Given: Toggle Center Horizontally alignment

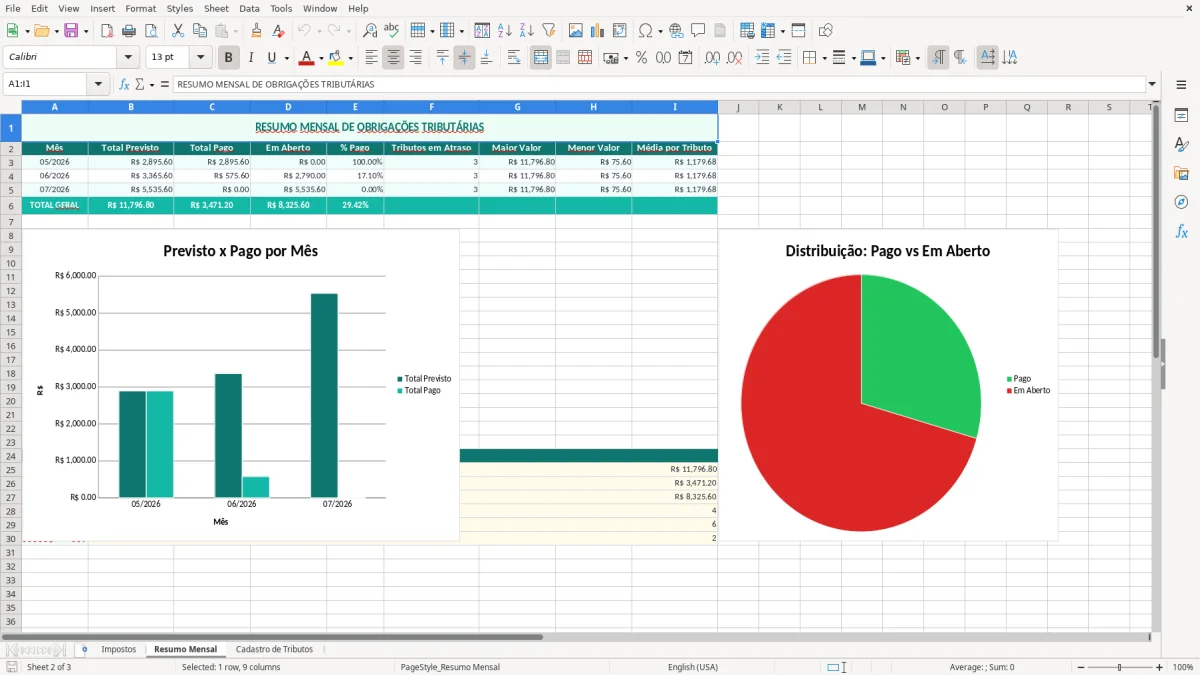Looking at the screenshot, I should 393,58.
